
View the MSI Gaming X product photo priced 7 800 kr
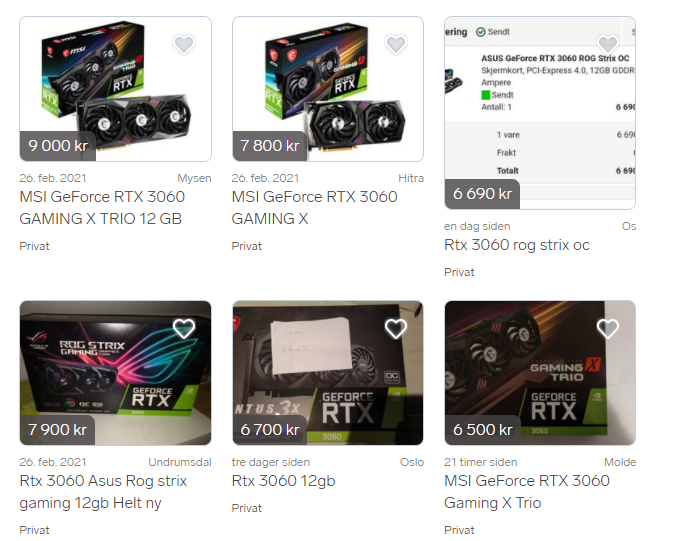point(328,89)
